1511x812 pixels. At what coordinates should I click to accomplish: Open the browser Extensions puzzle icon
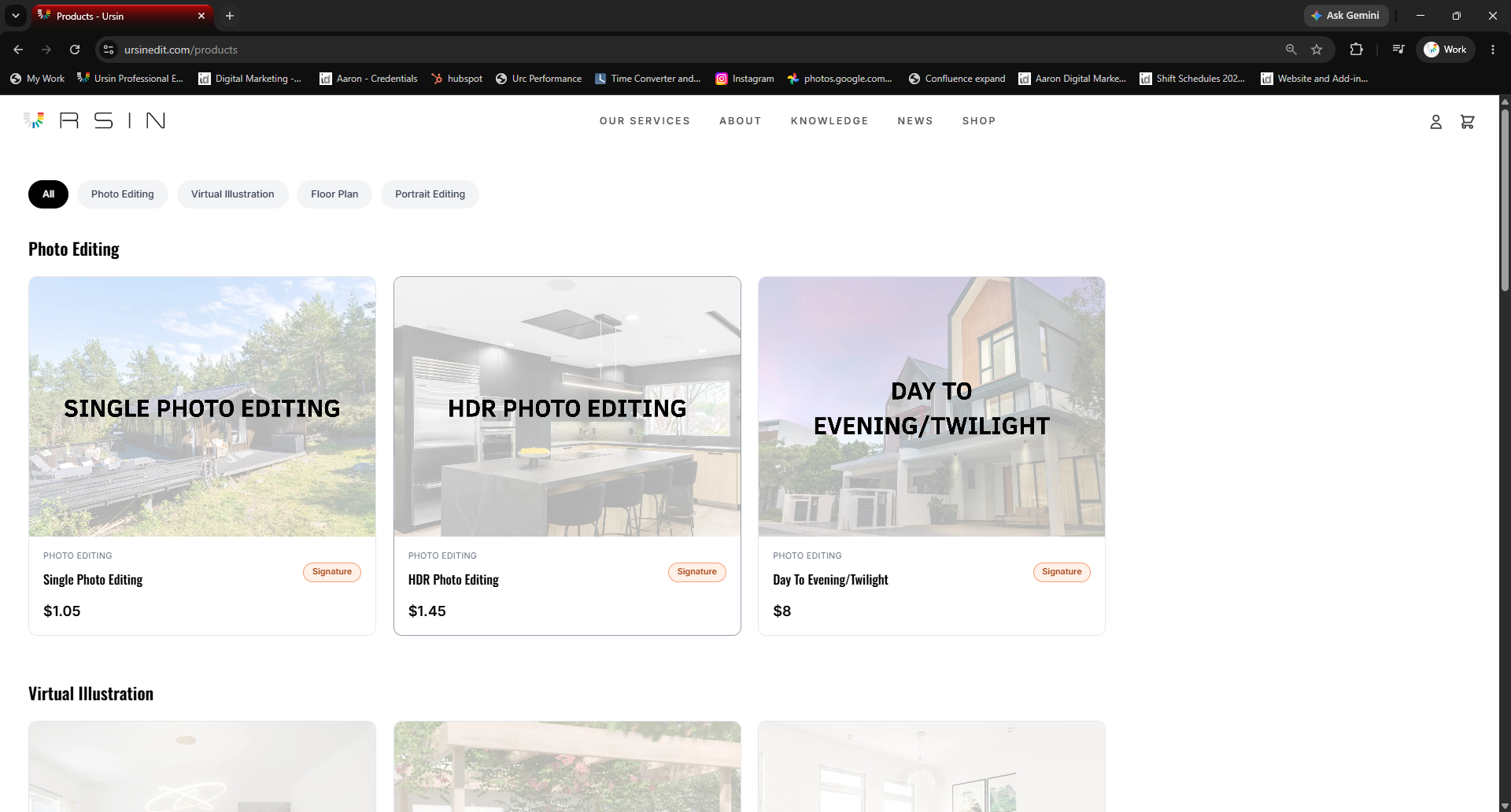click(x=1356, y=50)
